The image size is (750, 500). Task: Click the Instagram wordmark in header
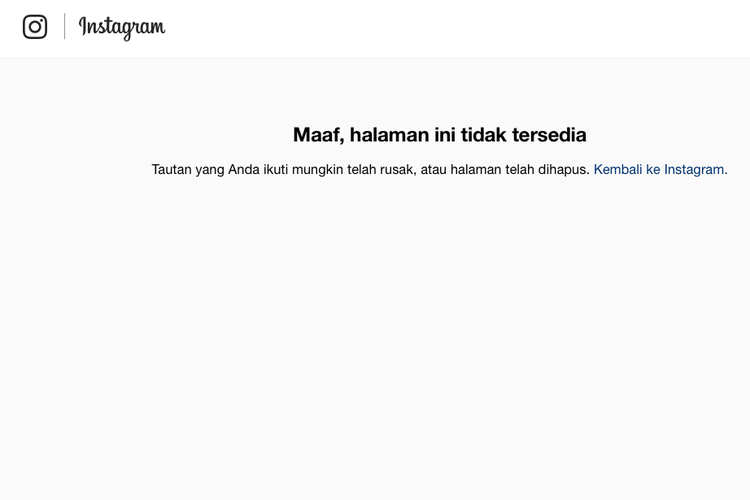pos(122,28)
